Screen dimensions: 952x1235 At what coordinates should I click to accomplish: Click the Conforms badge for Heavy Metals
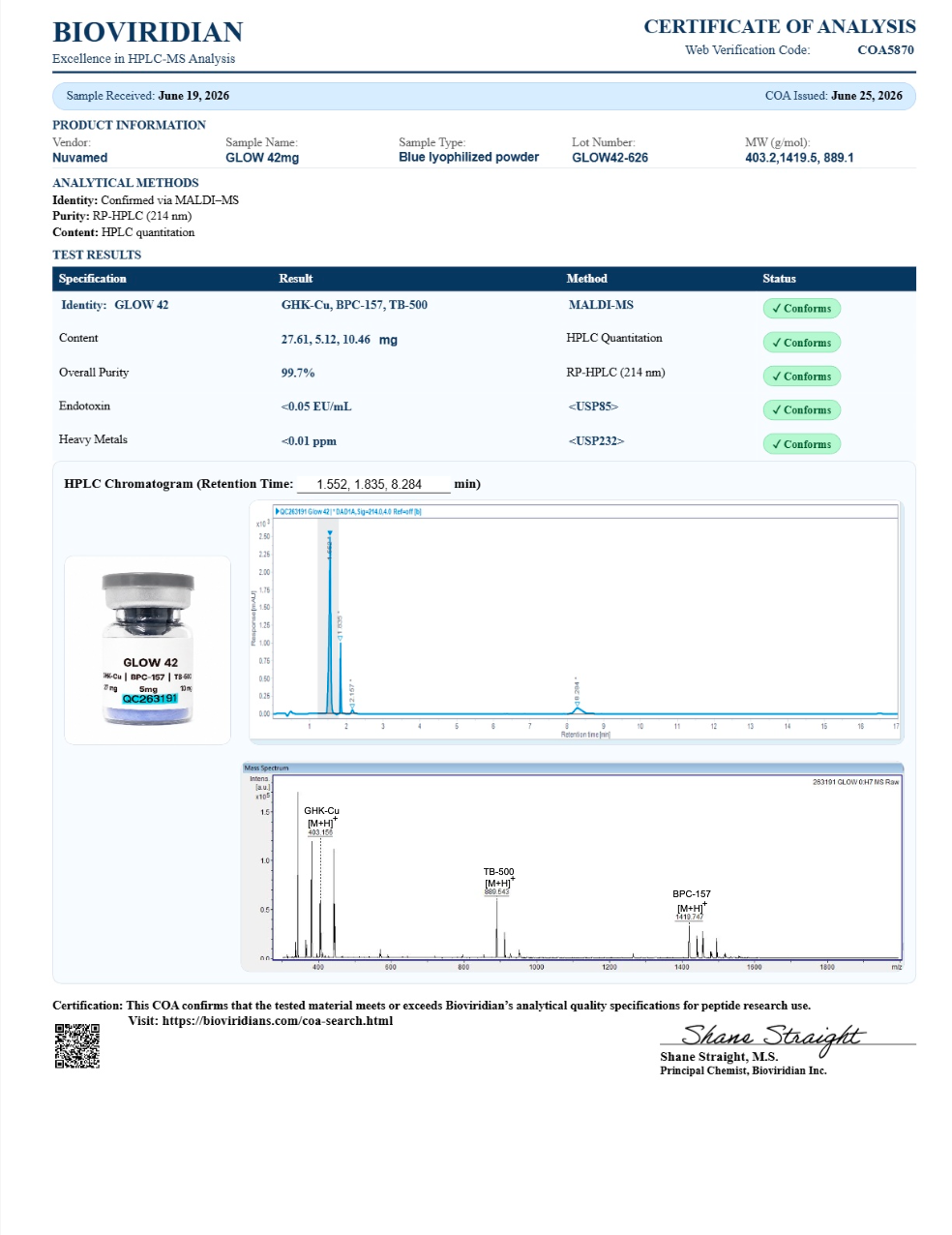point(802,444)
